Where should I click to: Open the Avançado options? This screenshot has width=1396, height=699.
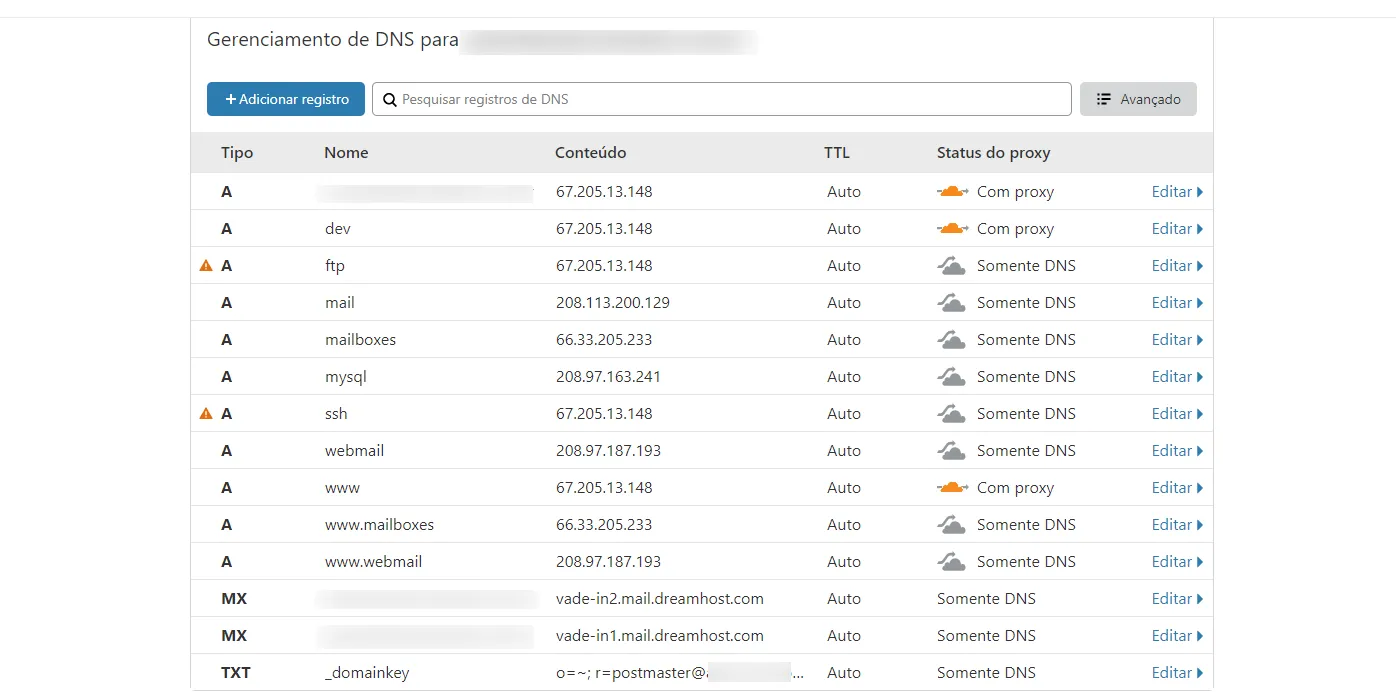click(1138, 99)
